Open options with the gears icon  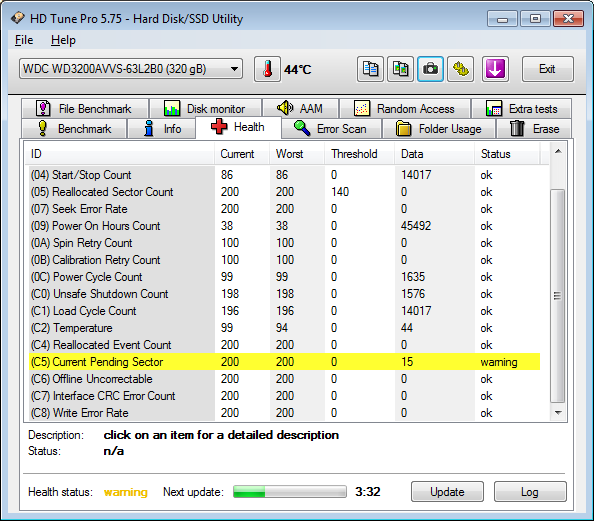[460, 69]
